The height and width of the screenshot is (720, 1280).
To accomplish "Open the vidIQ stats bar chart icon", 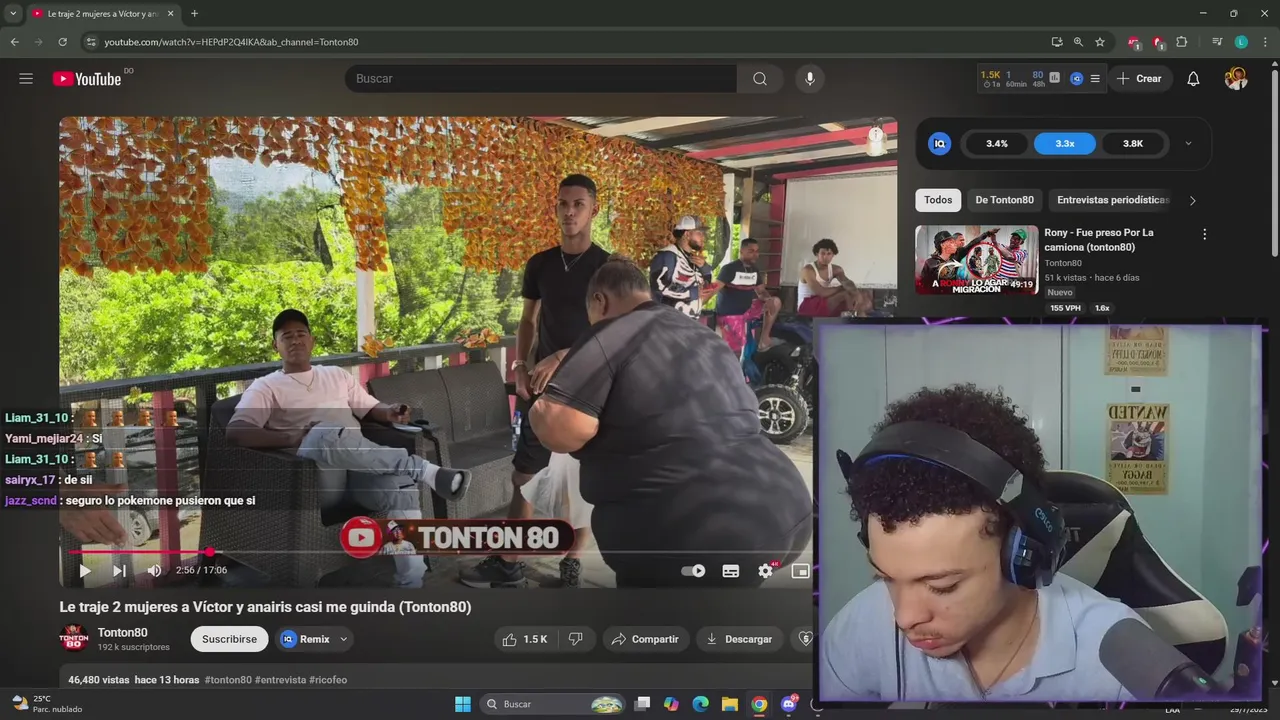I will click(1054, 77).
